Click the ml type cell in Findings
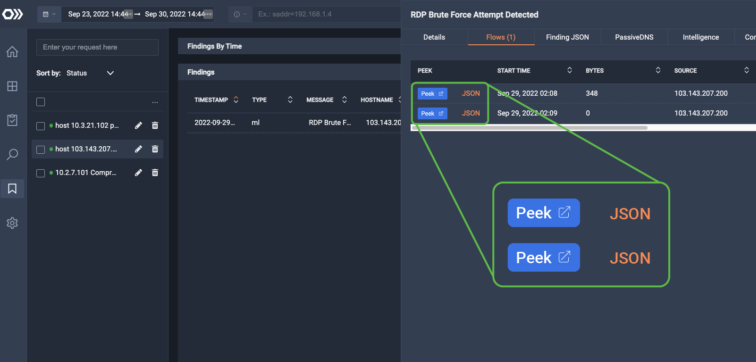This screenshot has height=362, width=756. tap(256, 122)
